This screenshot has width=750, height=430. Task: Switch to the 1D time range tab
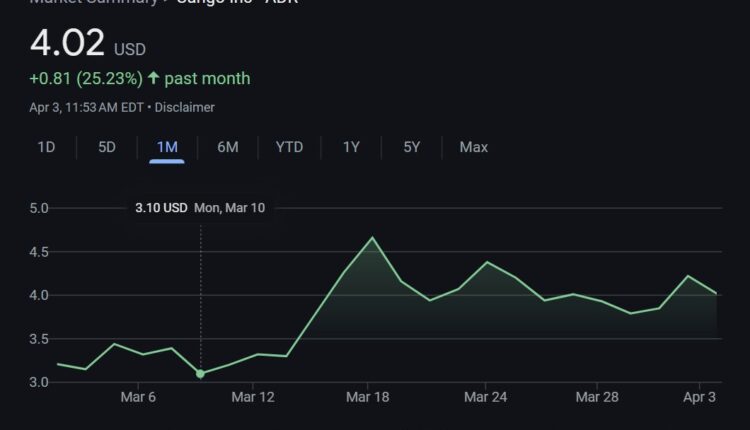(x=46, y=147)
